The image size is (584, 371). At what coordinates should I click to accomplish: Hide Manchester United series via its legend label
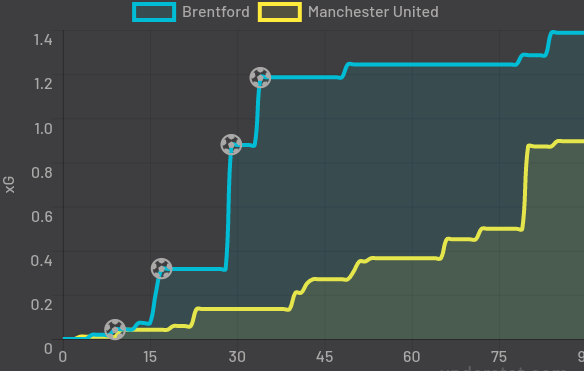click(x=373, y=12)
